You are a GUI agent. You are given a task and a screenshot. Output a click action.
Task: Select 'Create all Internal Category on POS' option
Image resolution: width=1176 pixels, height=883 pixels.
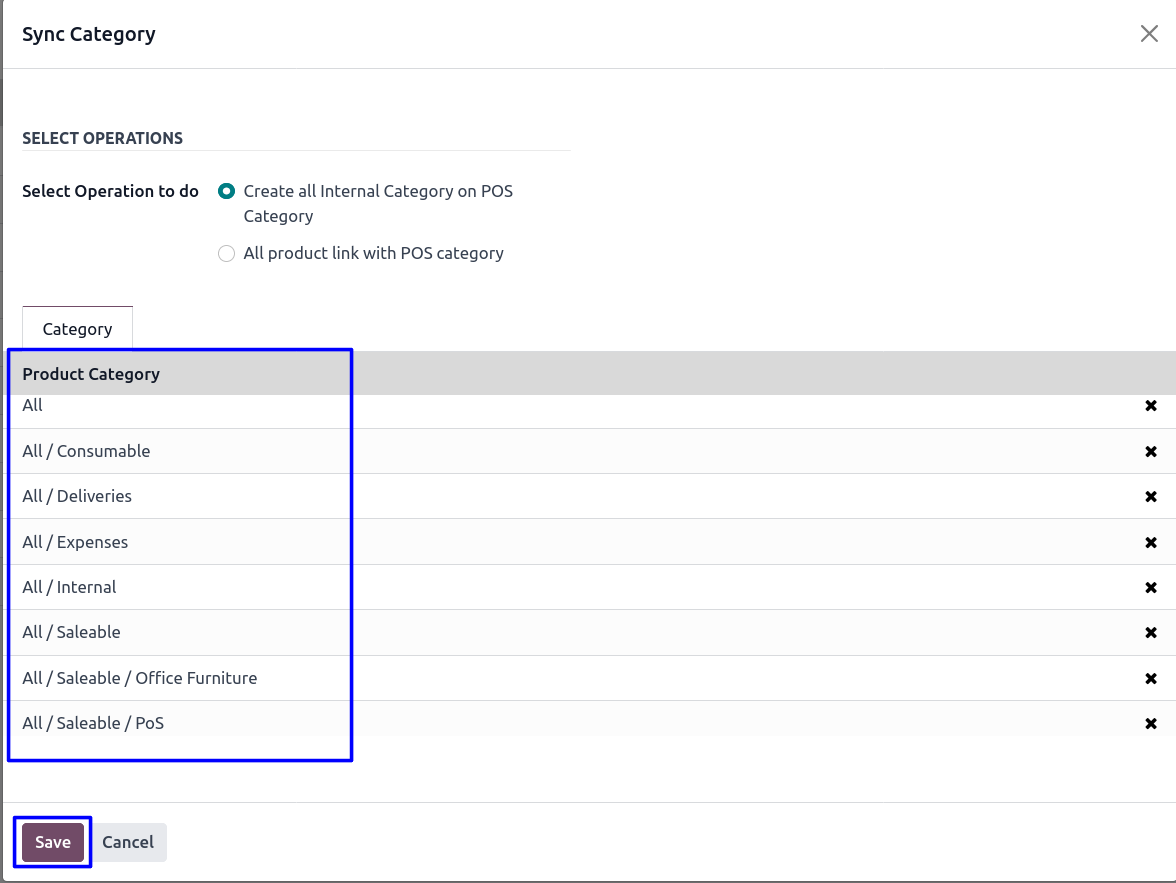coord(227,191)
